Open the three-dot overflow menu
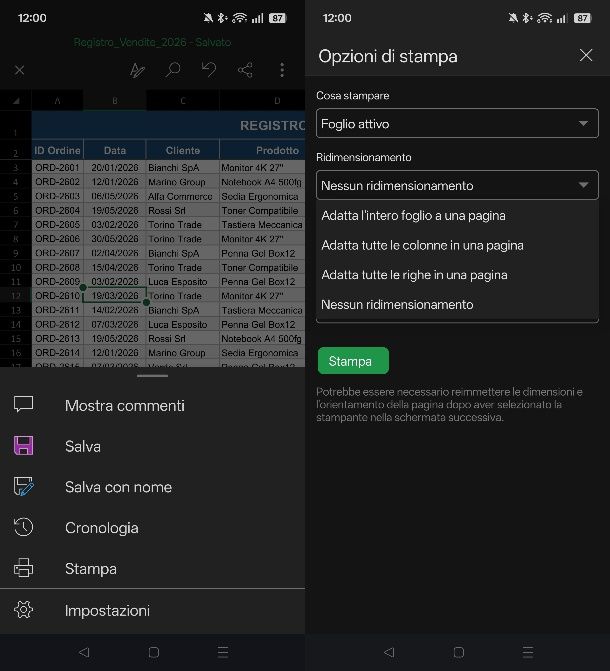This screenshot has width=610, height=671. (282, 70)
